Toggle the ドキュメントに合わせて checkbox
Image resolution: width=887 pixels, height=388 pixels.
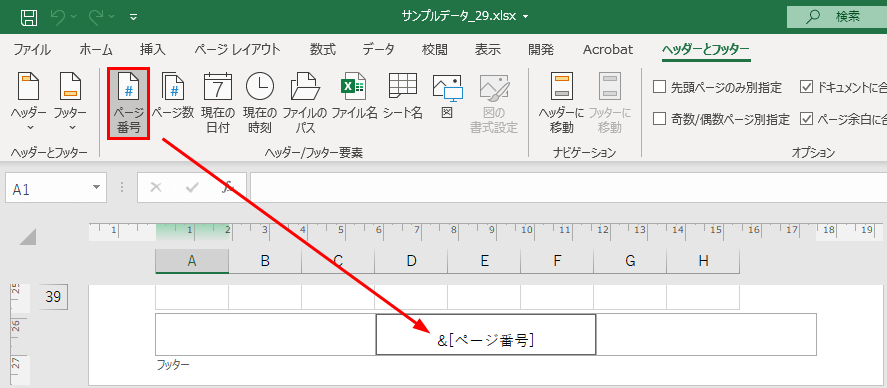pos(807,87)
